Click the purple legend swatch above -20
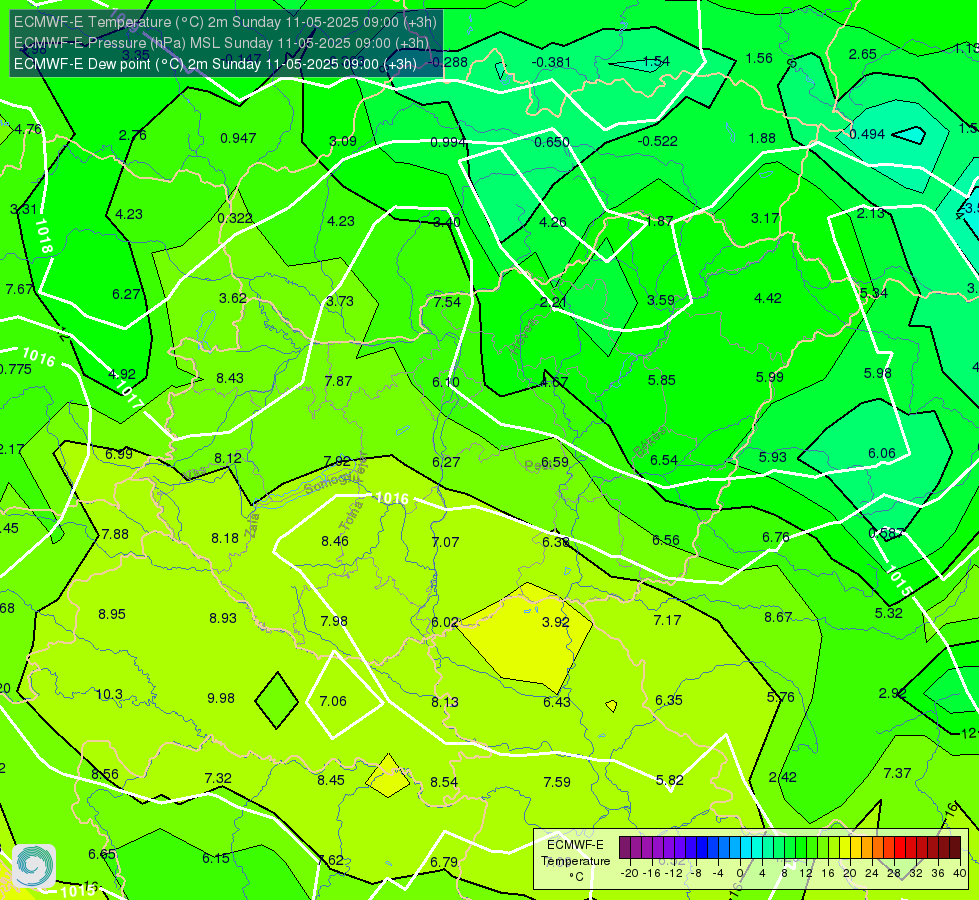The height and width of the screenshot is (900, 979). 625,848
